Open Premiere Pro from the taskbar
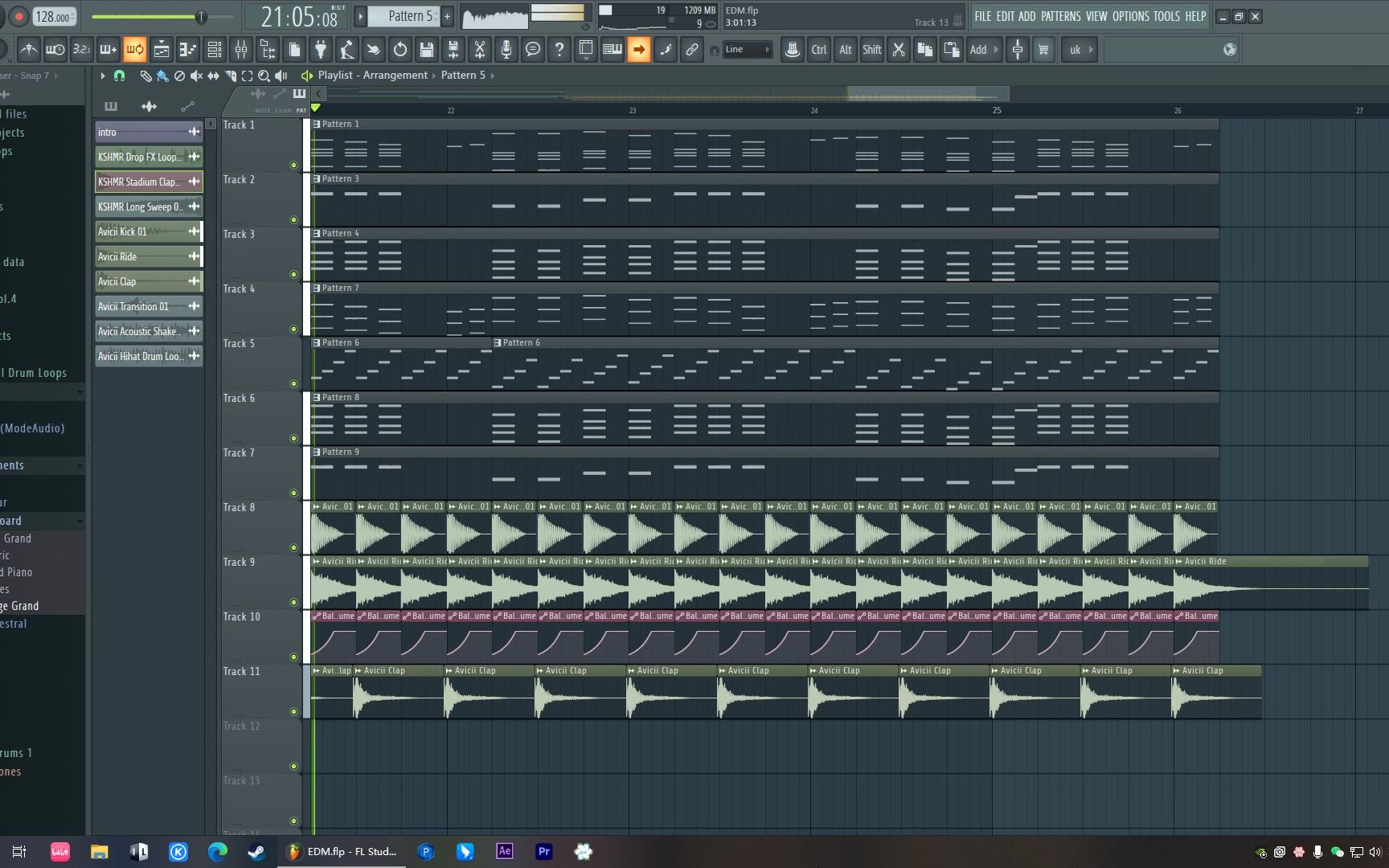 (544, 852)
